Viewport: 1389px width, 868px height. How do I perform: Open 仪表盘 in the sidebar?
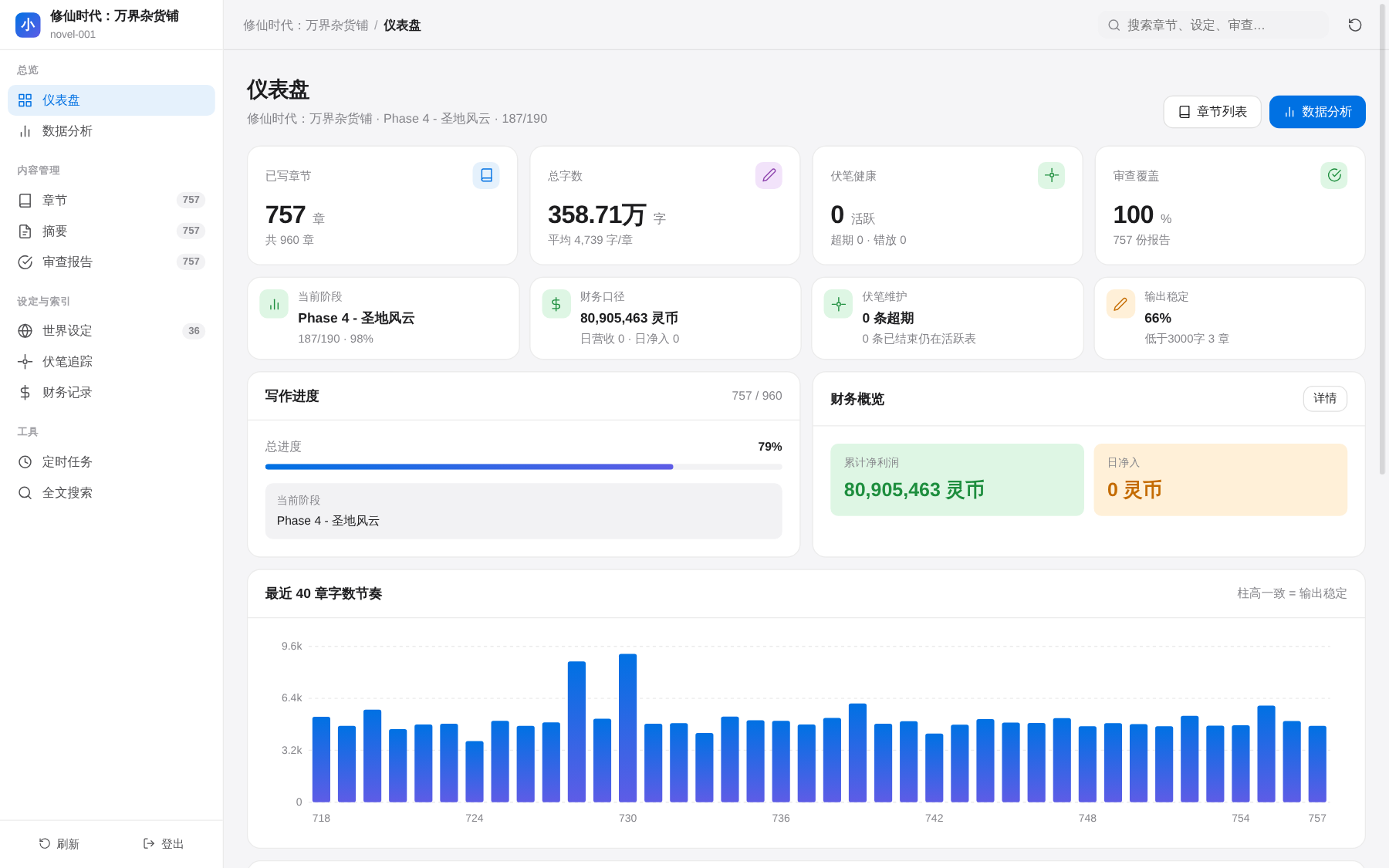(111, 100)
